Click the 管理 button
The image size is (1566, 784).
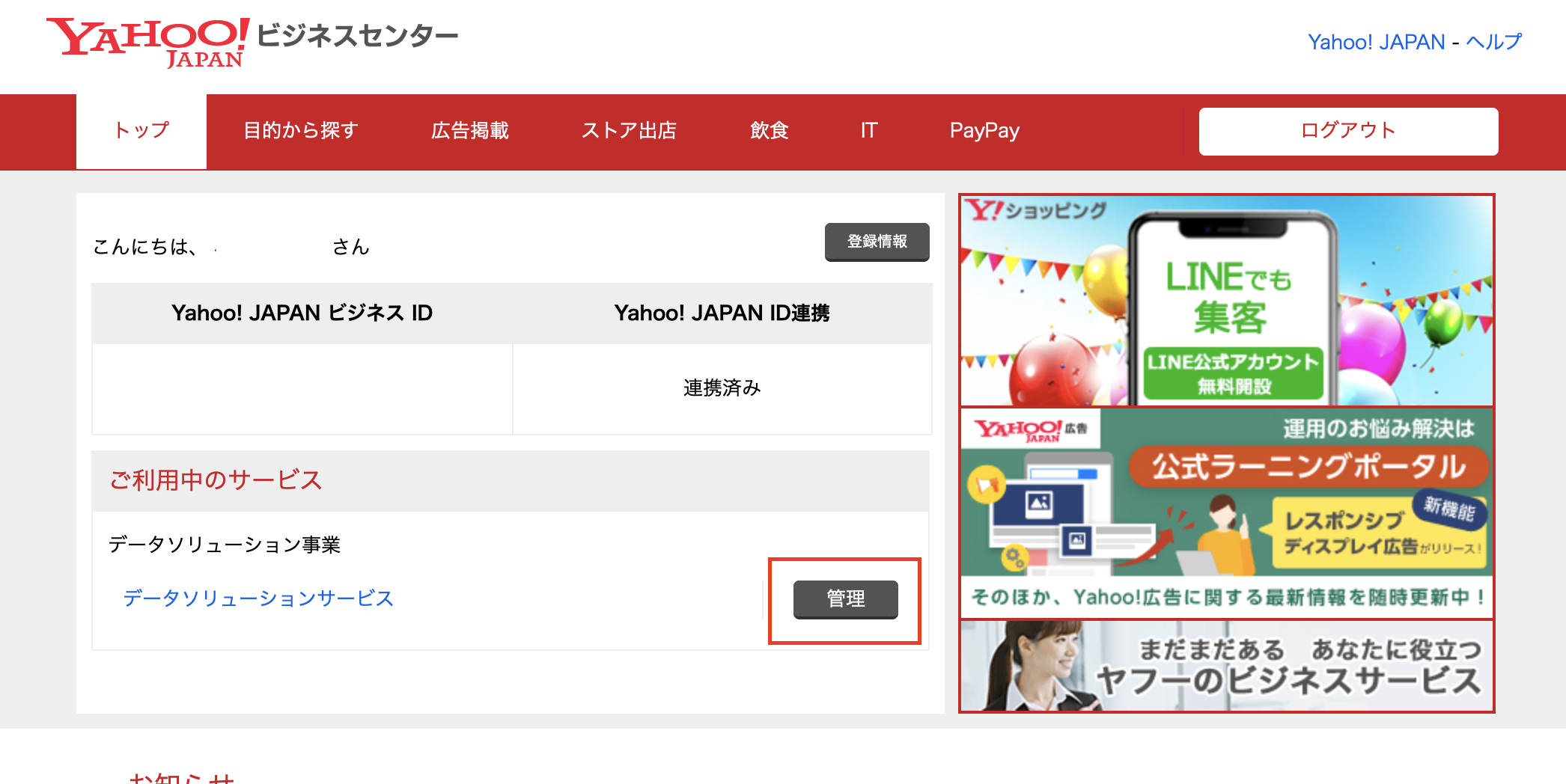pyautogui.click(x=845, y=599)
